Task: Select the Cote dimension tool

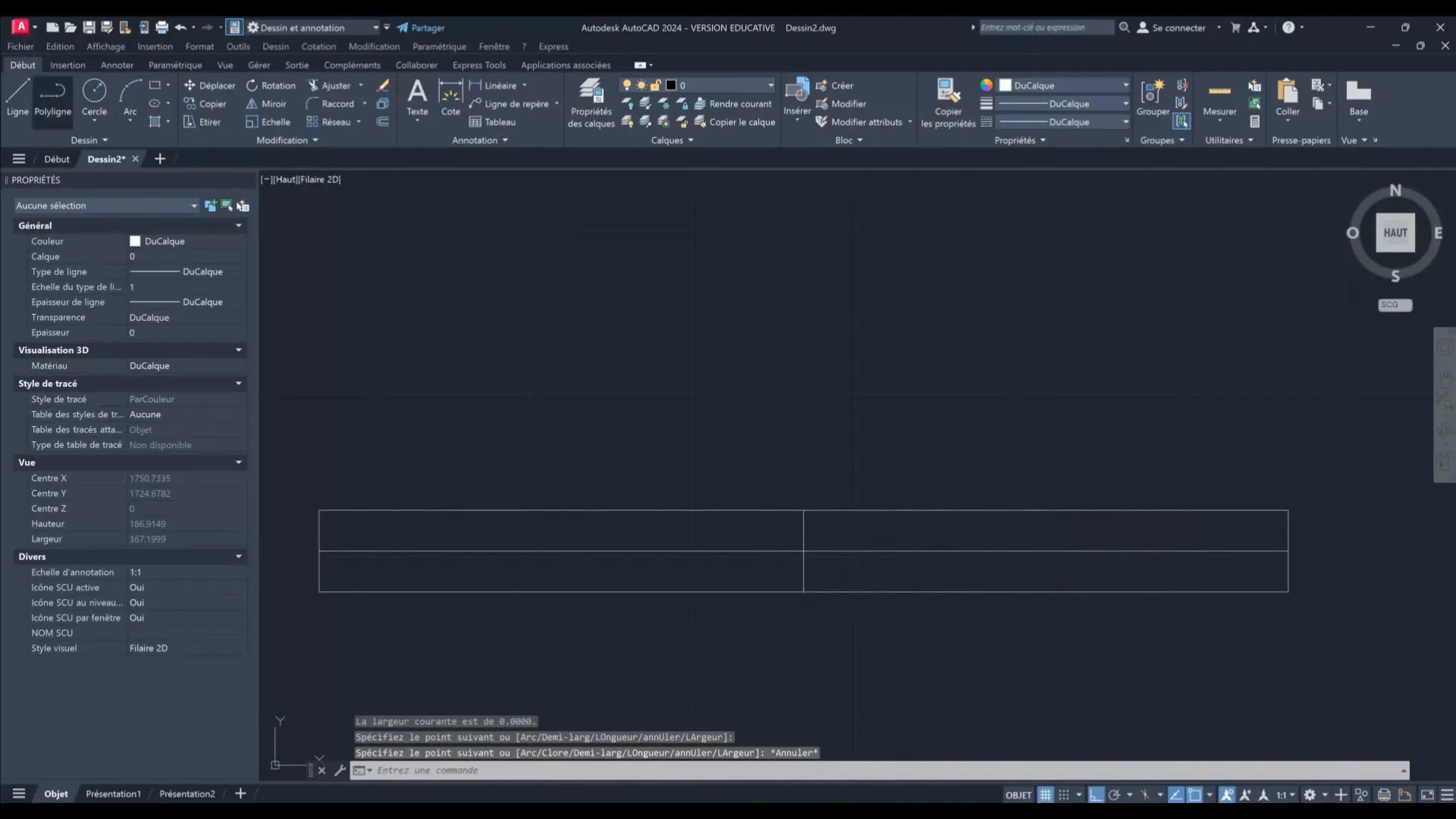Action: [x=450, y=98]
